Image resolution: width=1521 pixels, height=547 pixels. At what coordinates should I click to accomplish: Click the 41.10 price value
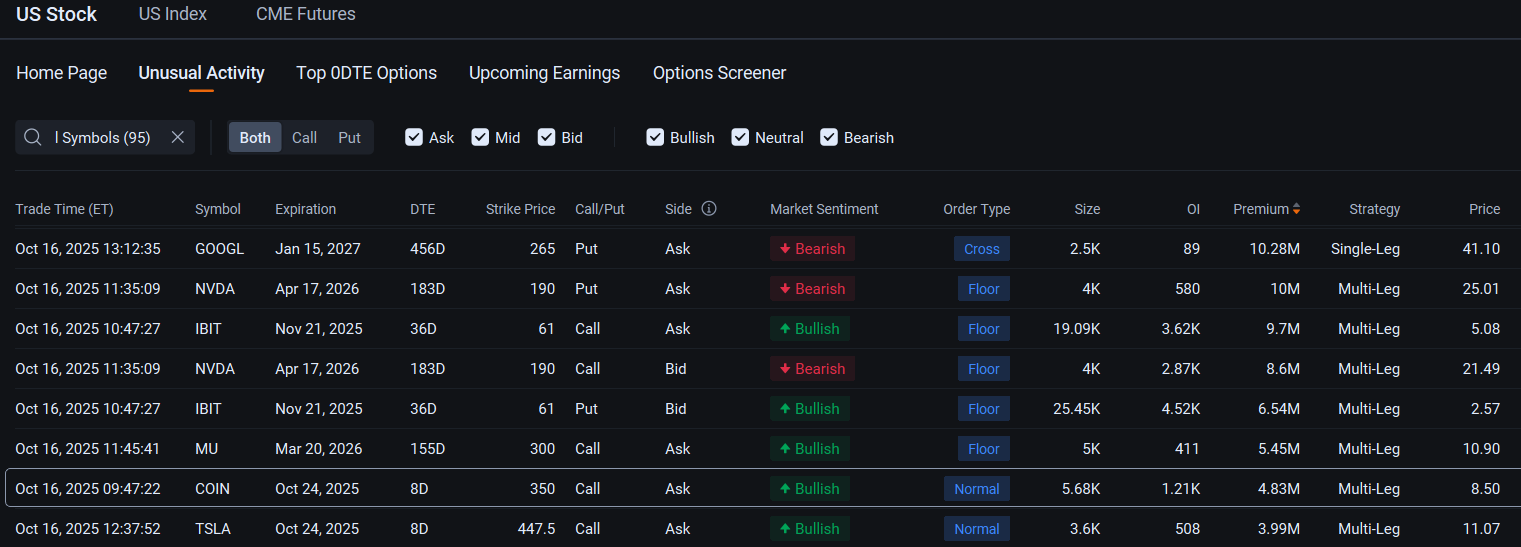1482,249
